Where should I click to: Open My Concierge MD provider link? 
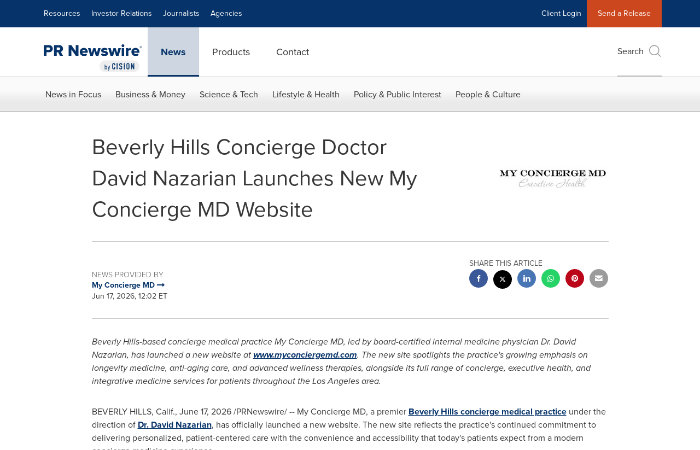128,285
